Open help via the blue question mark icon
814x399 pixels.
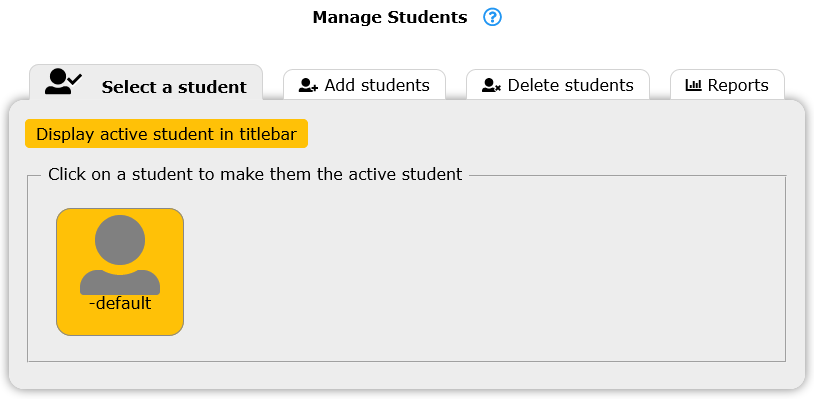pyautogui.click(x=492, y=18)
